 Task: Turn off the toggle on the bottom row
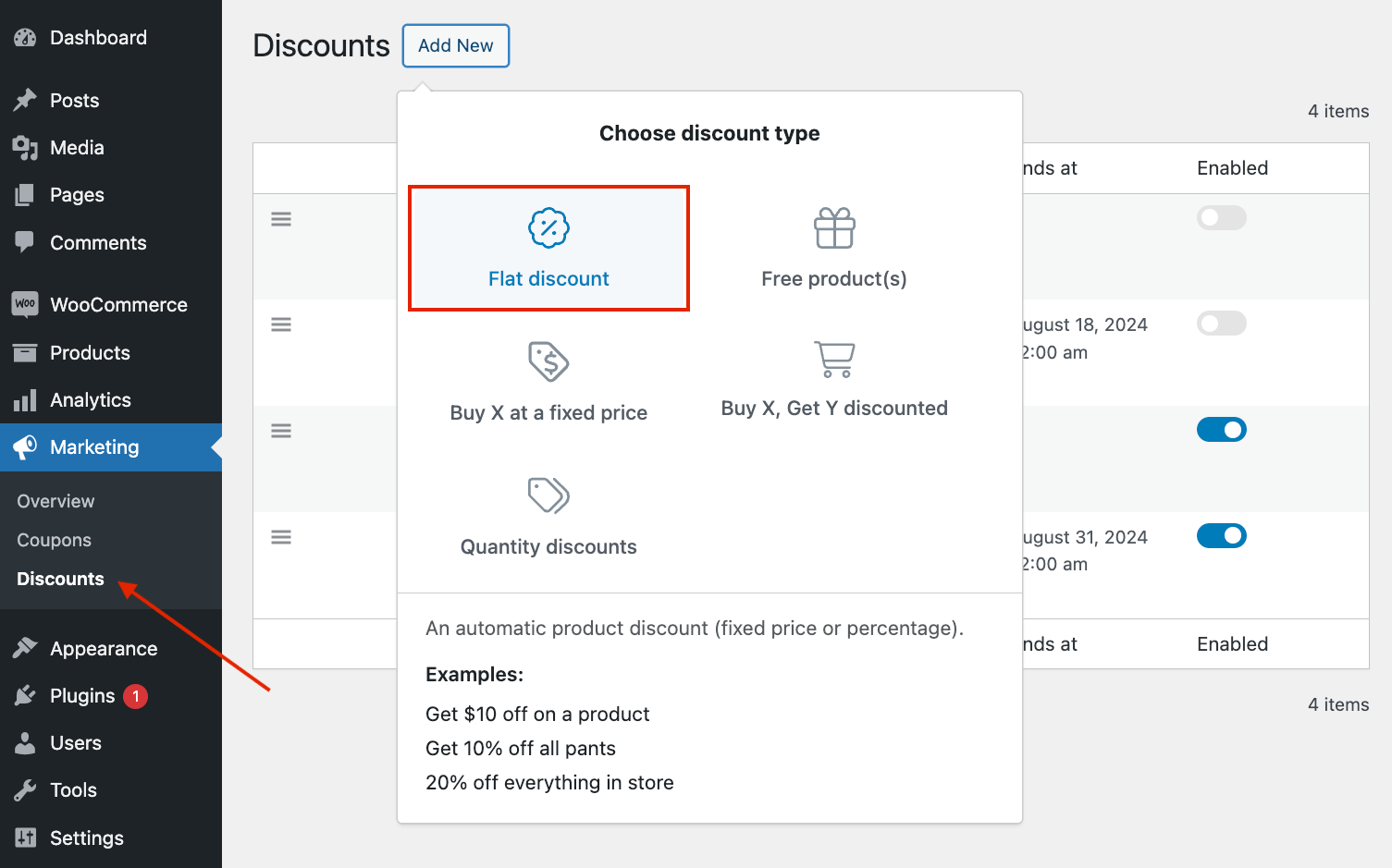tap(1221, 535)
